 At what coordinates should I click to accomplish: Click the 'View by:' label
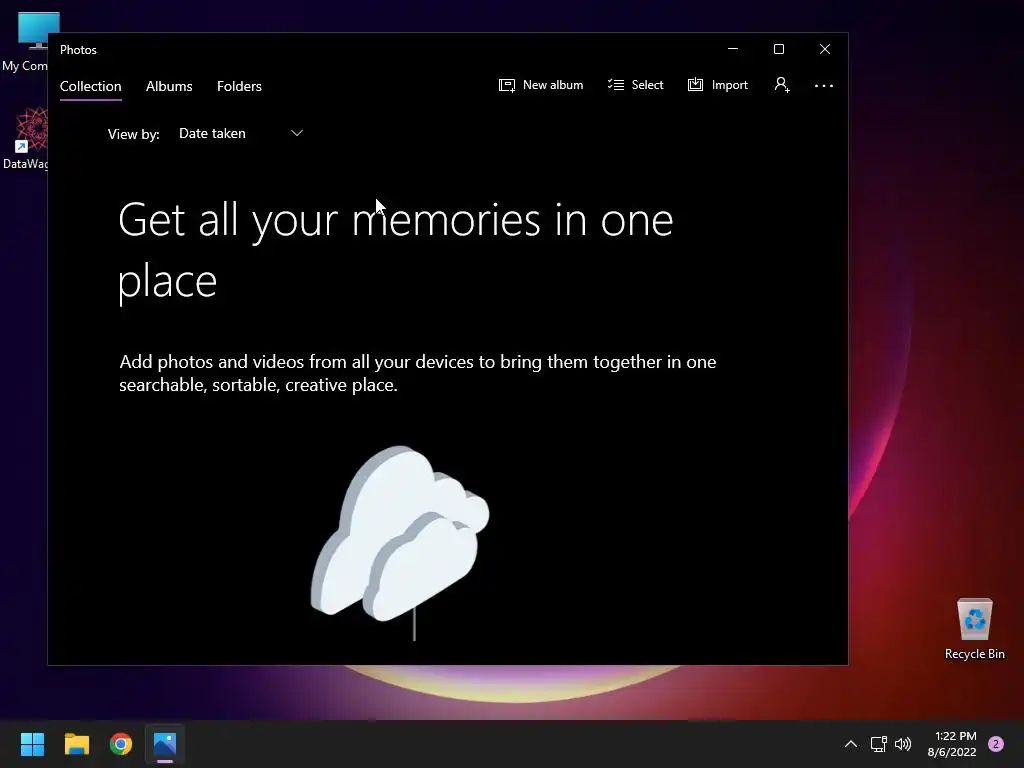[134, 134]
